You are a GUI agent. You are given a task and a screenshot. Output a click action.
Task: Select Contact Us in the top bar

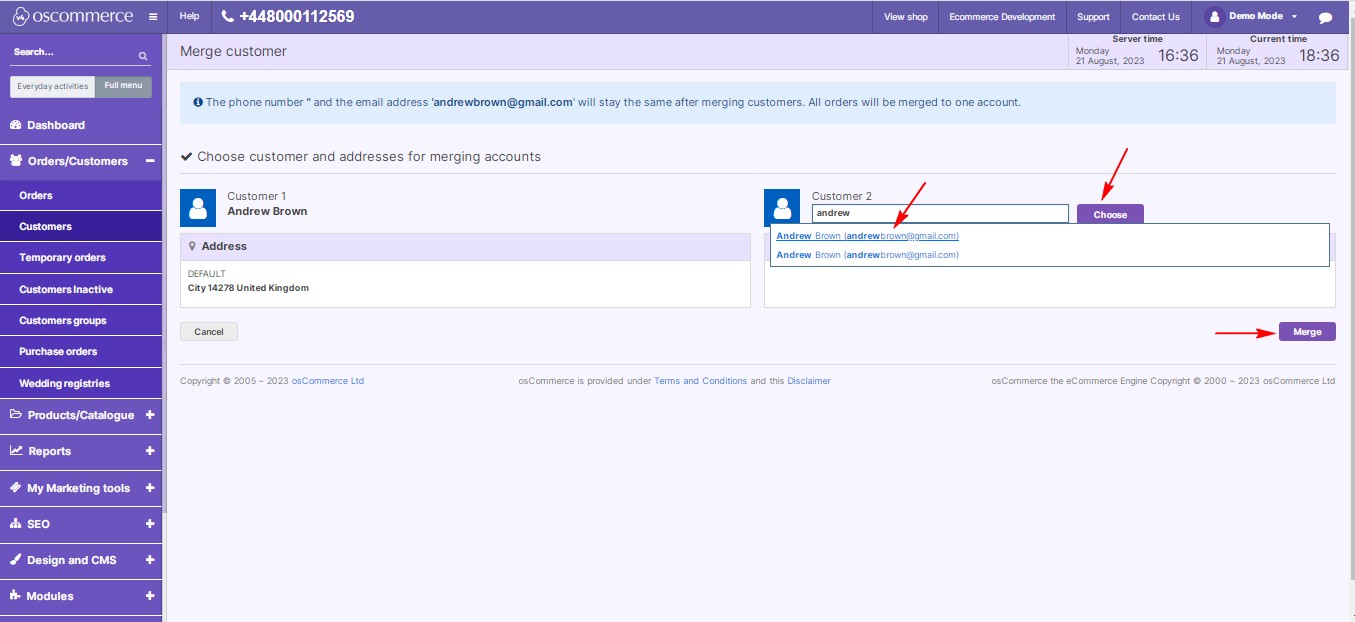[1155, 16]
